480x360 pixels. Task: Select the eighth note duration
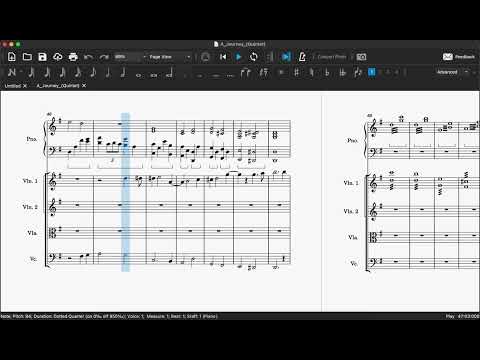click(93, 72)
